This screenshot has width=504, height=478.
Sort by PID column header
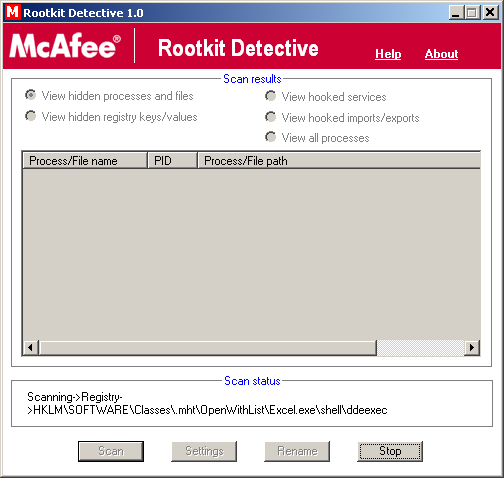pyautogui.click(x=172, y=161)
